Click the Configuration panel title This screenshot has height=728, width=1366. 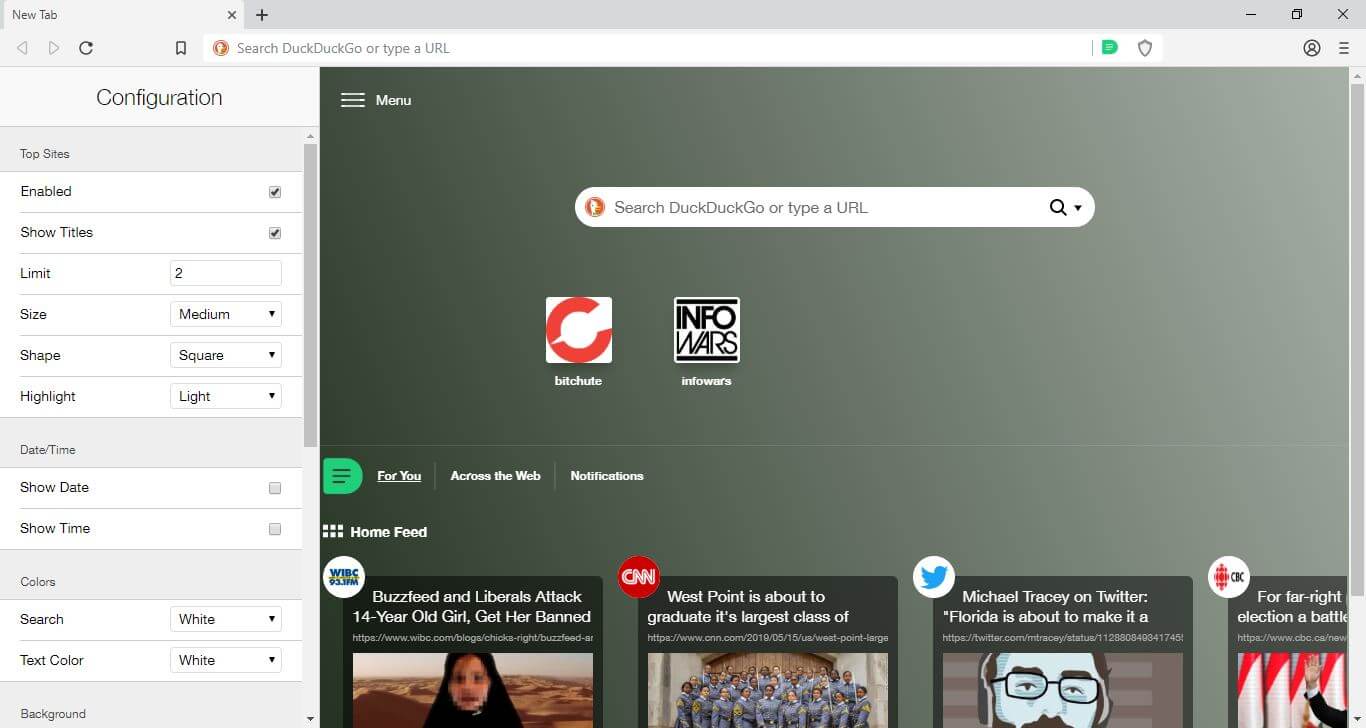tap(159, 97)
